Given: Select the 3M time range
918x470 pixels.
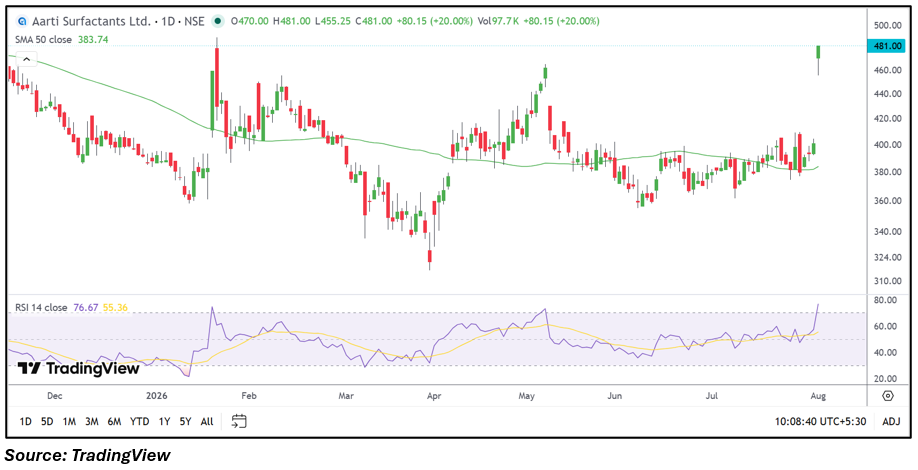Looking at the screenshot, I should click(91, 421).
